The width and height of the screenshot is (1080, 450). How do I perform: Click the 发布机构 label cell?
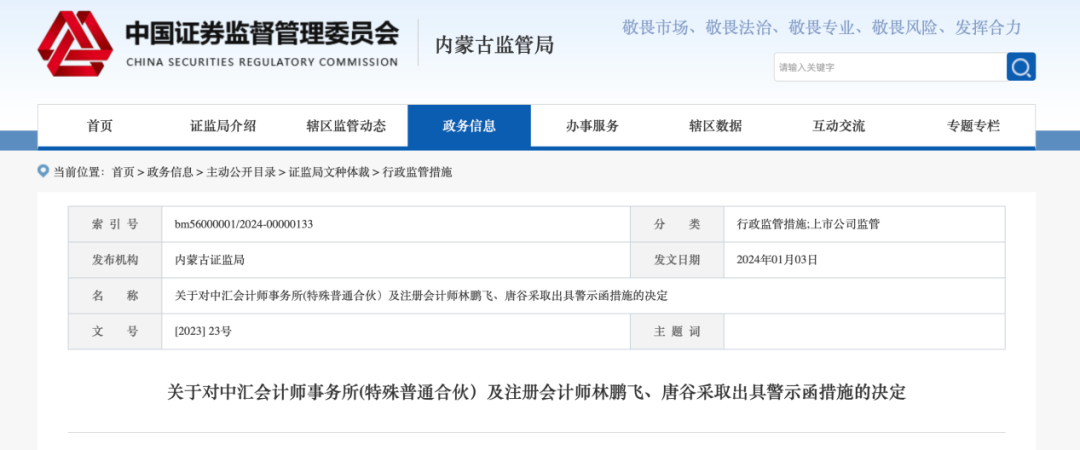click(115, 260)
